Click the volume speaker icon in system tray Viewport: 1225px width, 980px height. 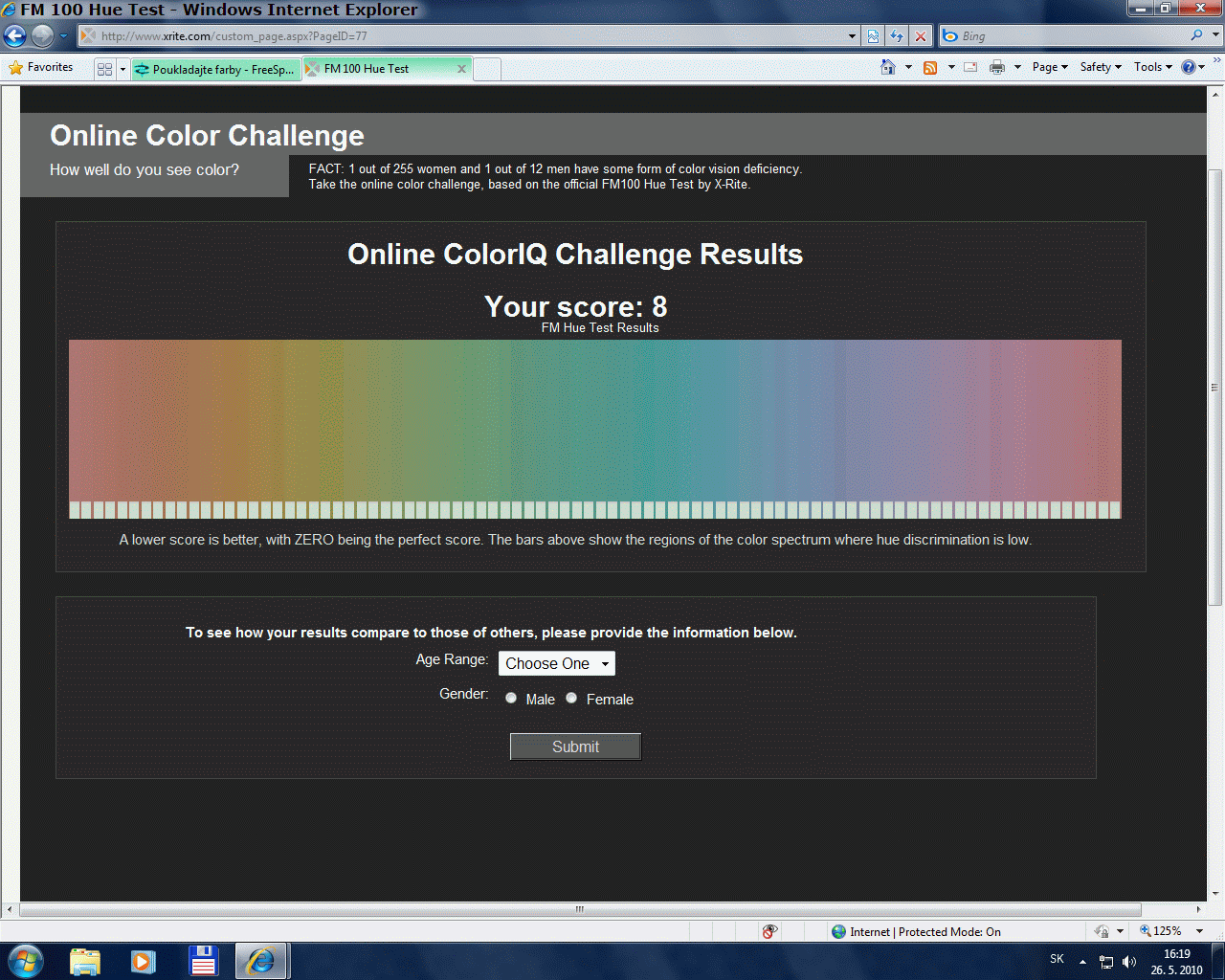[1129, 962]
